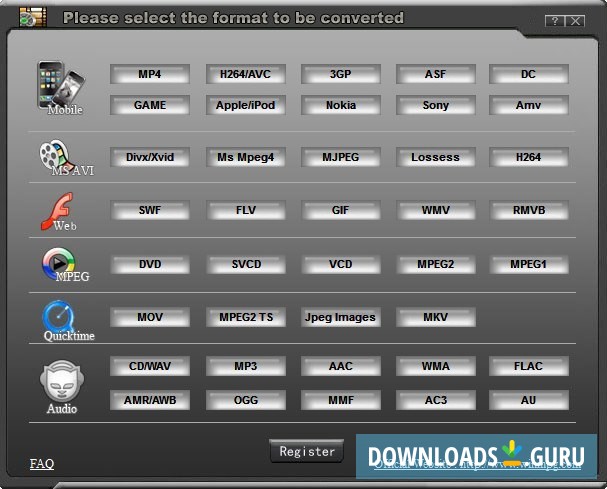This screenshot has height=489, width=607.
Task: Choose the MKV format
Action: (436, 317)
